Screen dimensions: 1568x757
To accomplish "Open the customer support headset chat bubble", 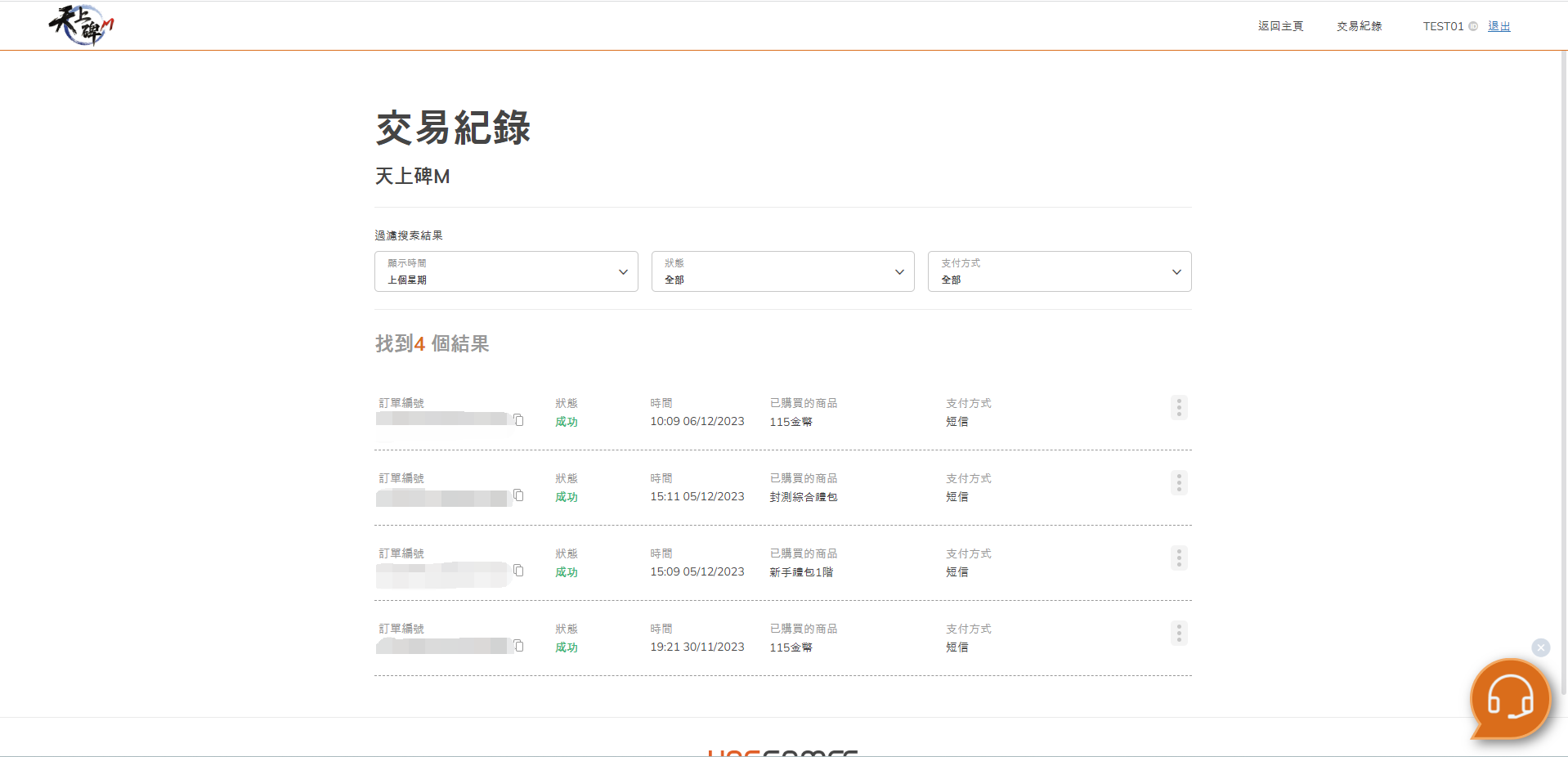I will tap(1509, 699).
